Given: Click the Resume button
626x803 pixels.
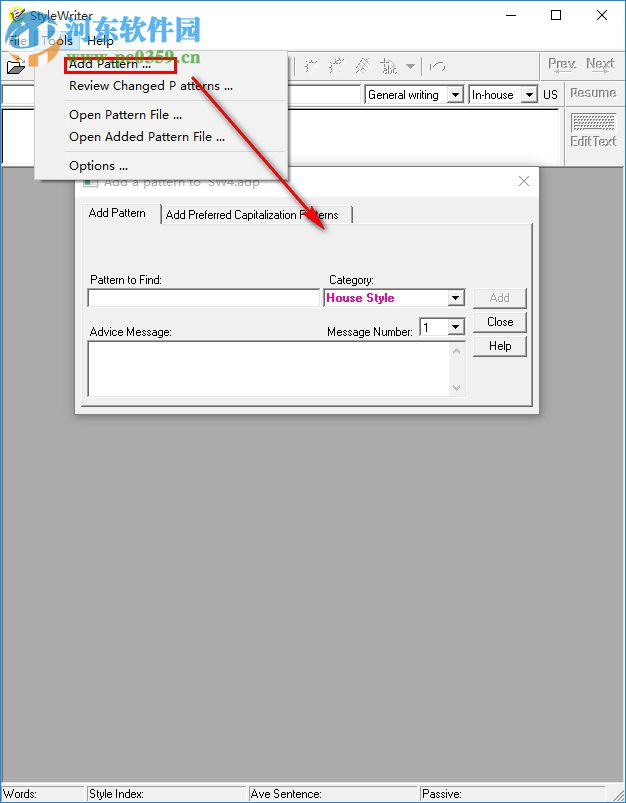Looking at the screenshot, I should click(593, 93).
